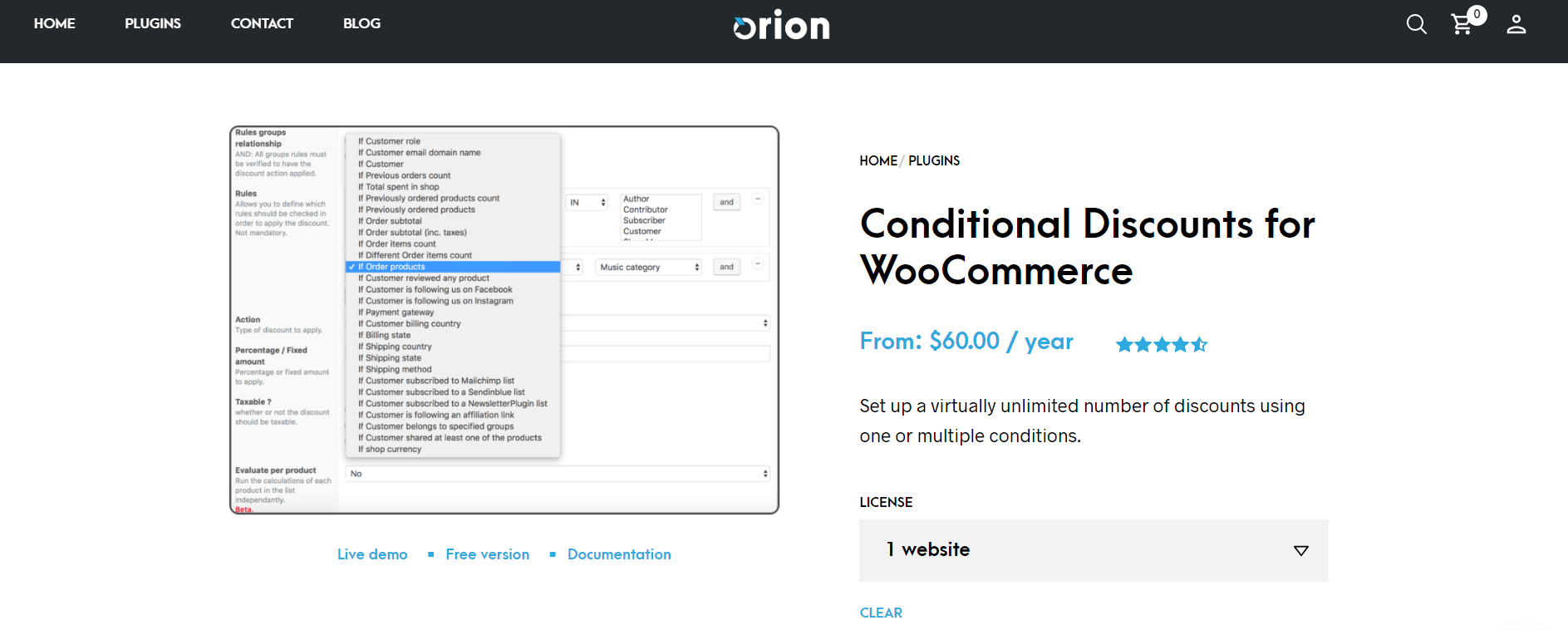Open the Free version link
1568x630 pixels.
[487, 554]
